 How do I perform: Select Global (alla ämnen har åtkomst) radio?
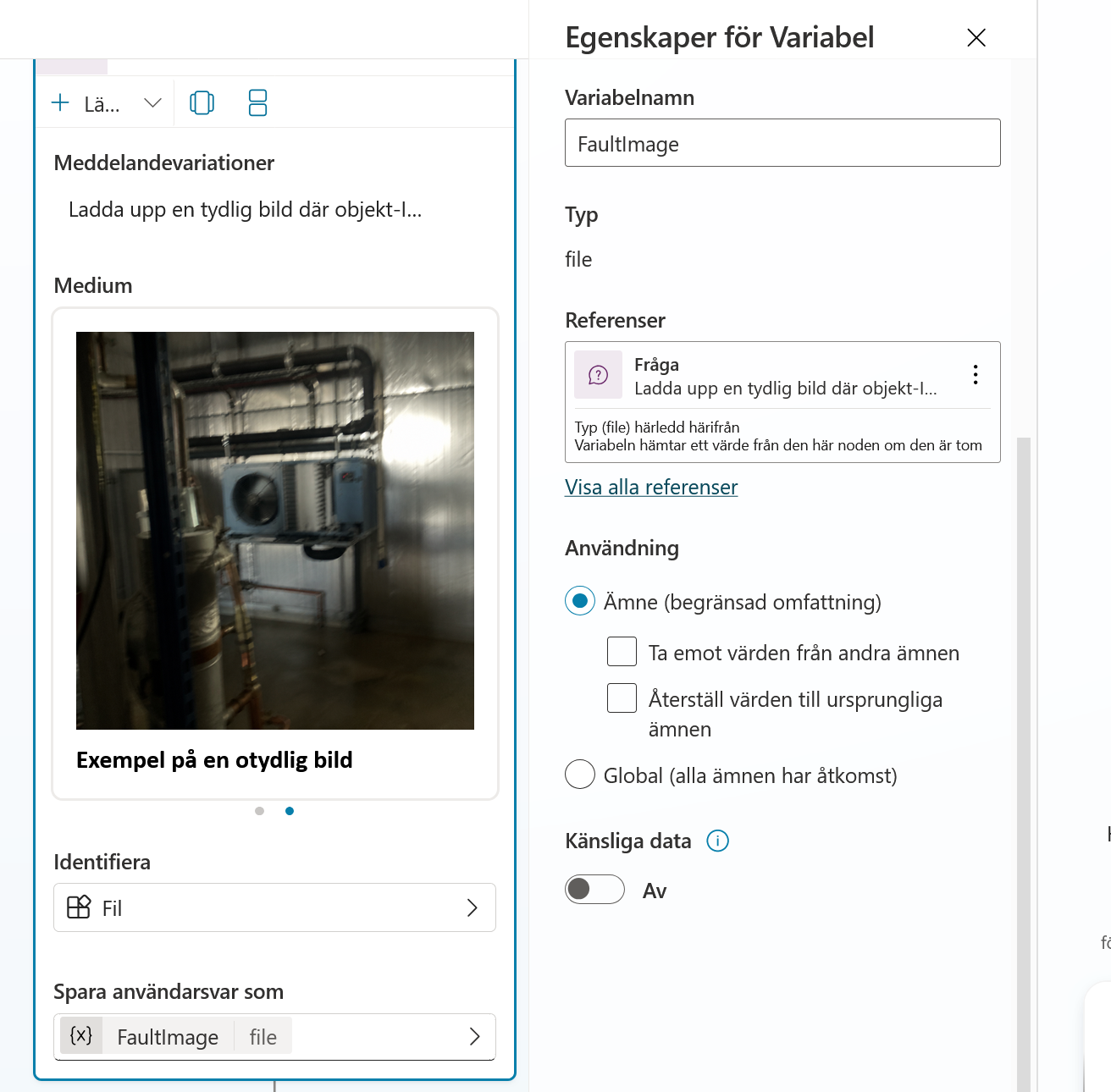coord(580,775)
